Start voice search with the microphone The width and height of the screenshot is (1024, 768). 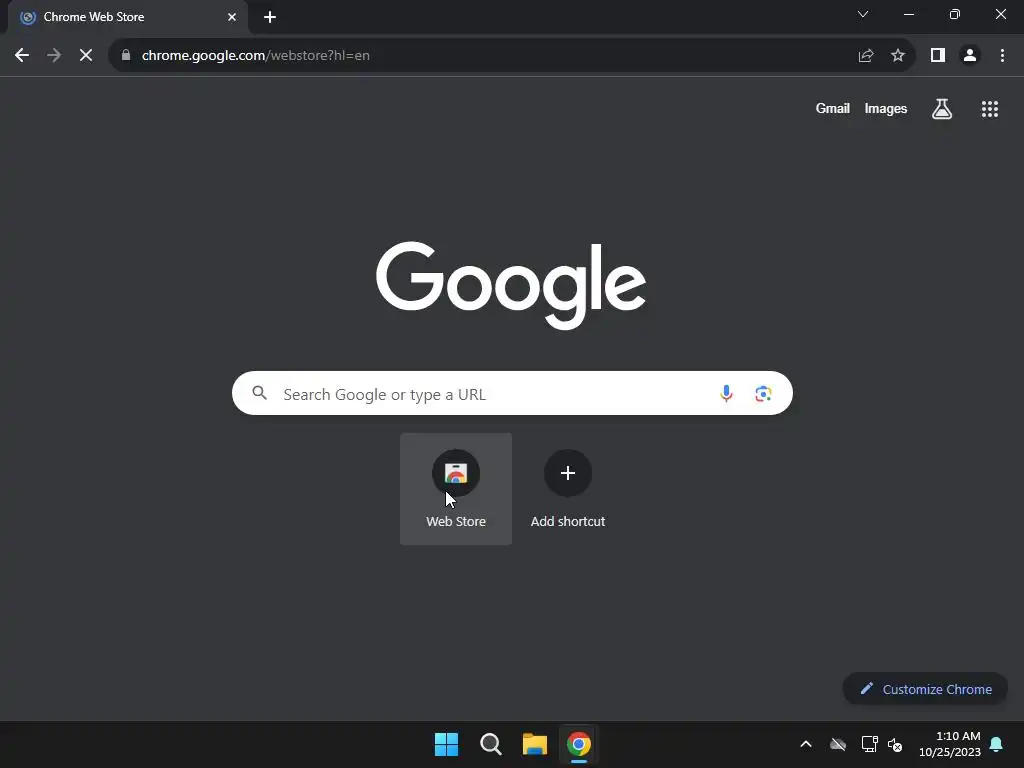pyautogui.click(x=726, y=394)
